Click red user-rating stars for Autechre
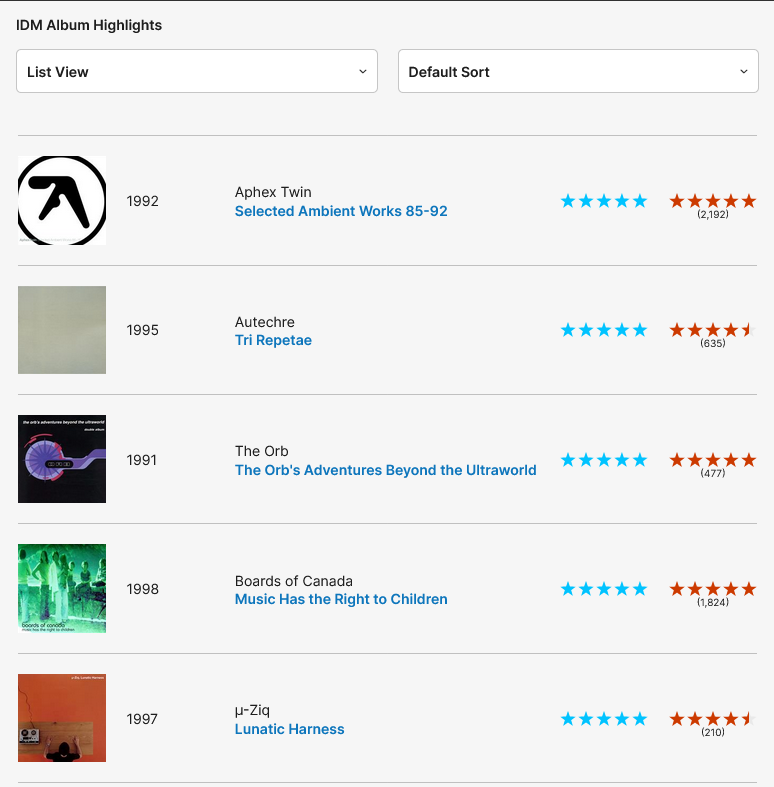The image size is (774, 787). (x=712, y=330)
